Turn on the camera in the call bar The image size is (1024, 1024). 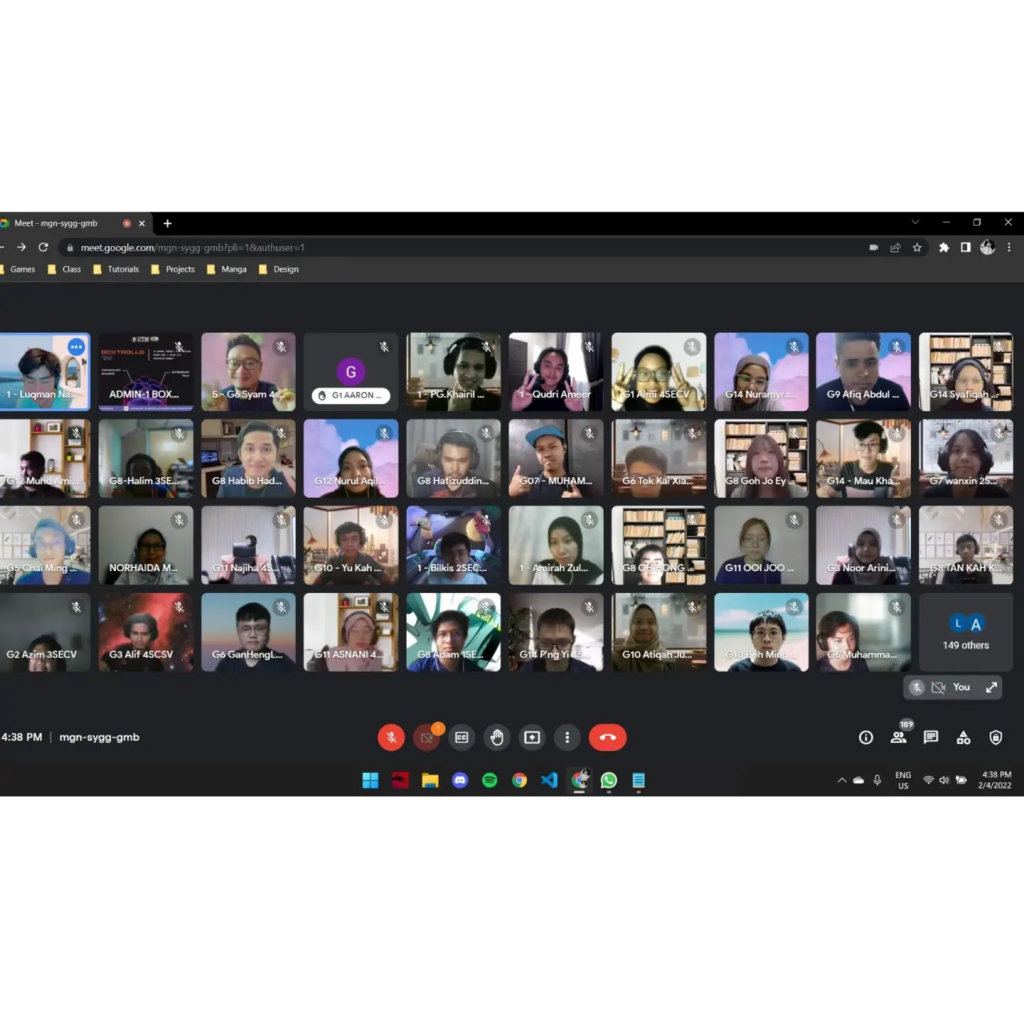coord(427,738)
